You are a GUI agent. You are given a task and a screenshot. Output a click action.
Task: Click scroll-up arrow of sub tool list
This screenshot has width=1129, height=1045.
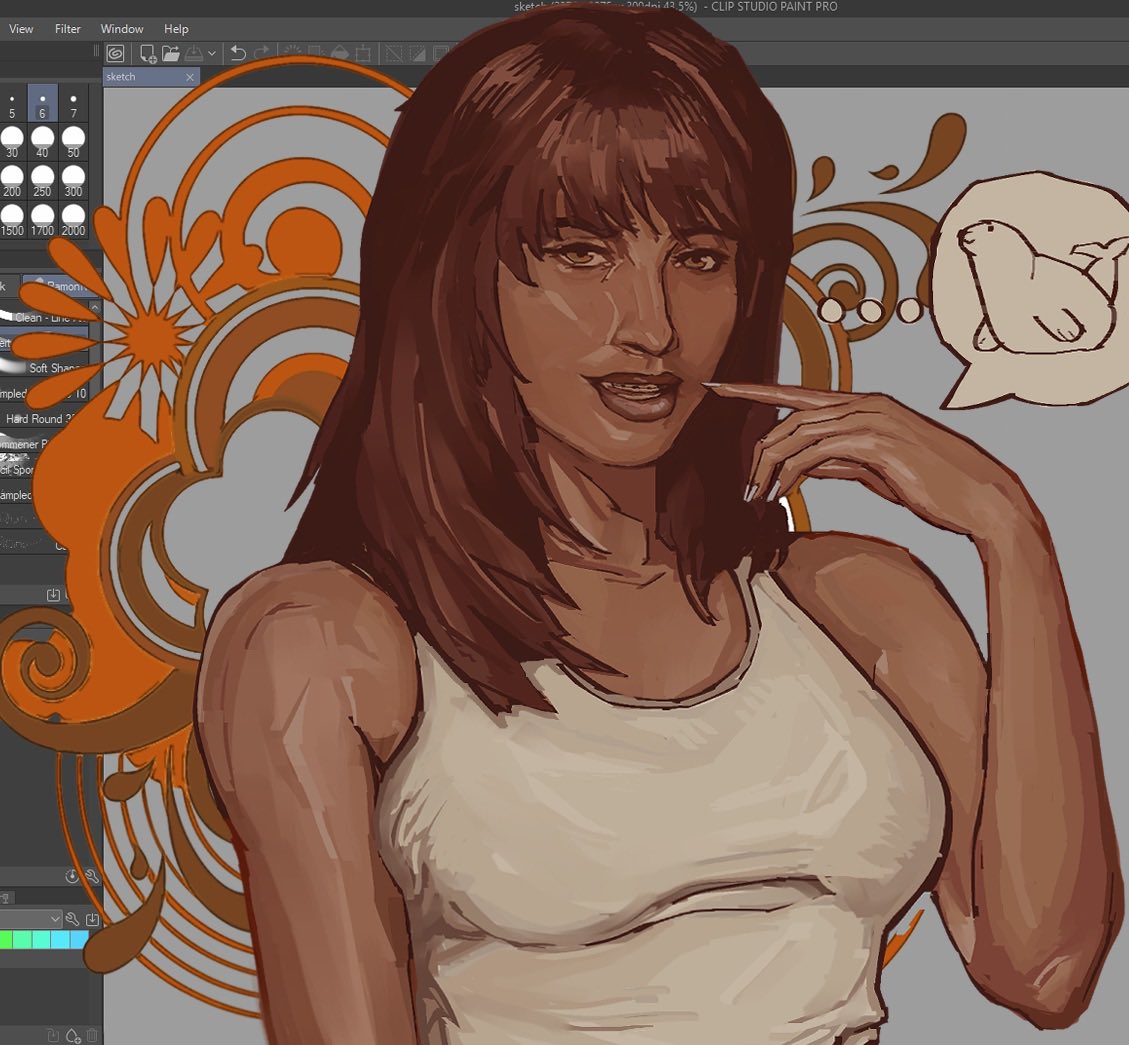[95, 308]
